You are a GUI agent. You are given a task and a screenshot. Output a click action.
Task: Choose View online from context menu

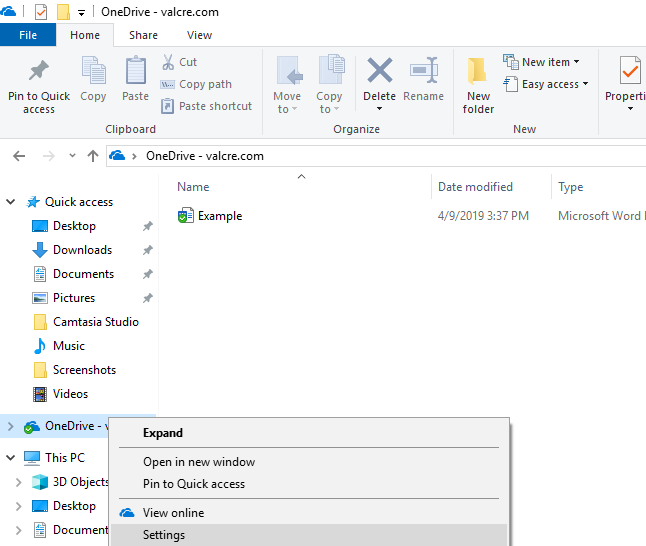click(173, 513)
